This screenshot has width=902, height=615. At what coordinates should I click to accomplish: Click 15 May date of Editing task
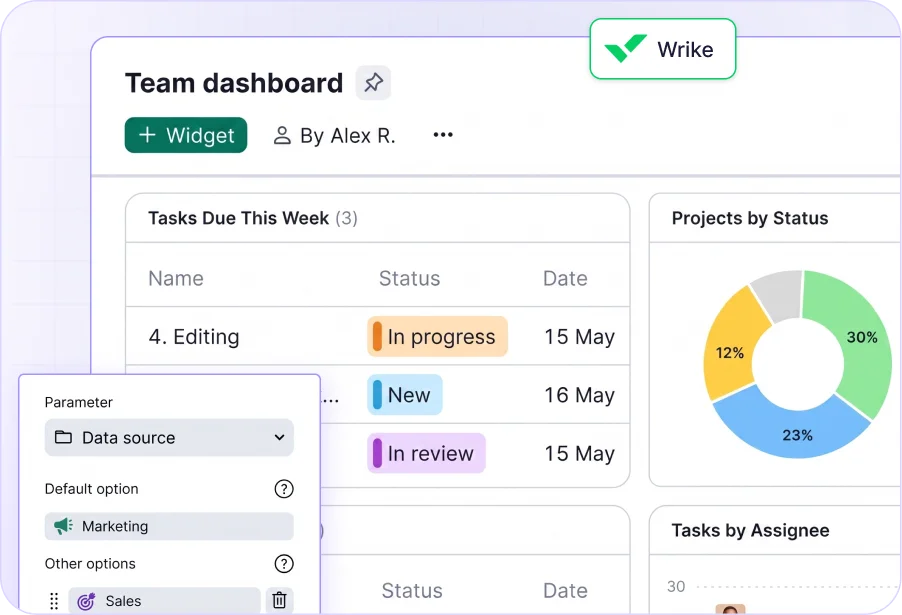[579, 337]
